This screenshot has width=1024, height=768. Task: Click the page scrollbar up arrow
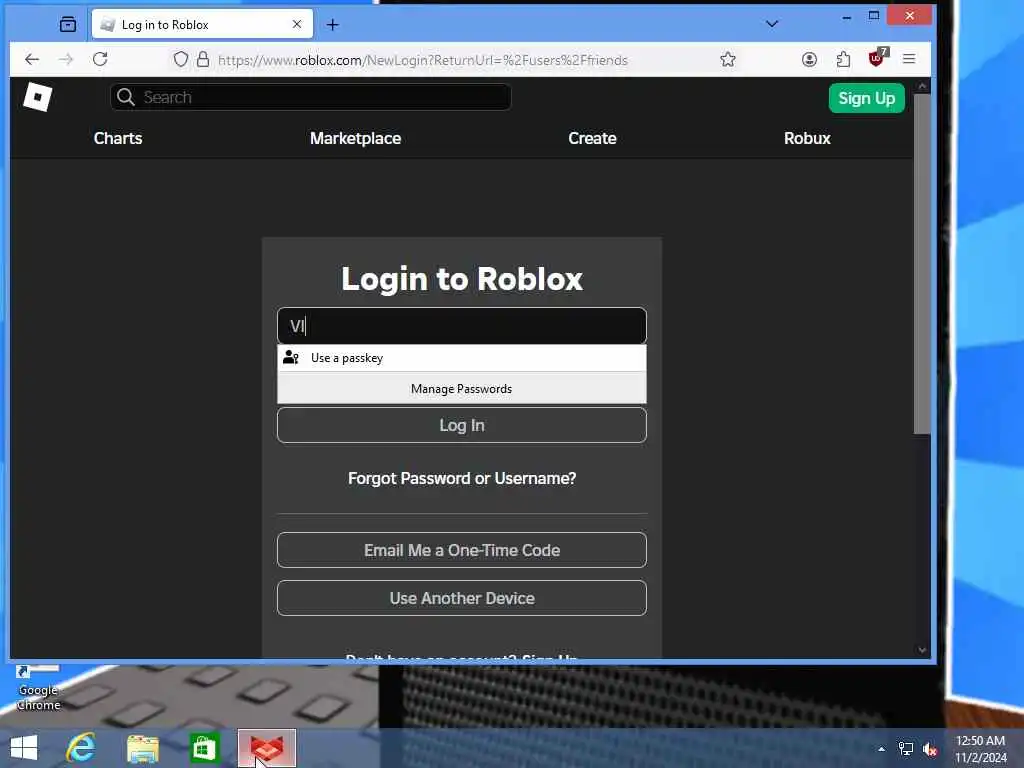click(x=922, y=86)
